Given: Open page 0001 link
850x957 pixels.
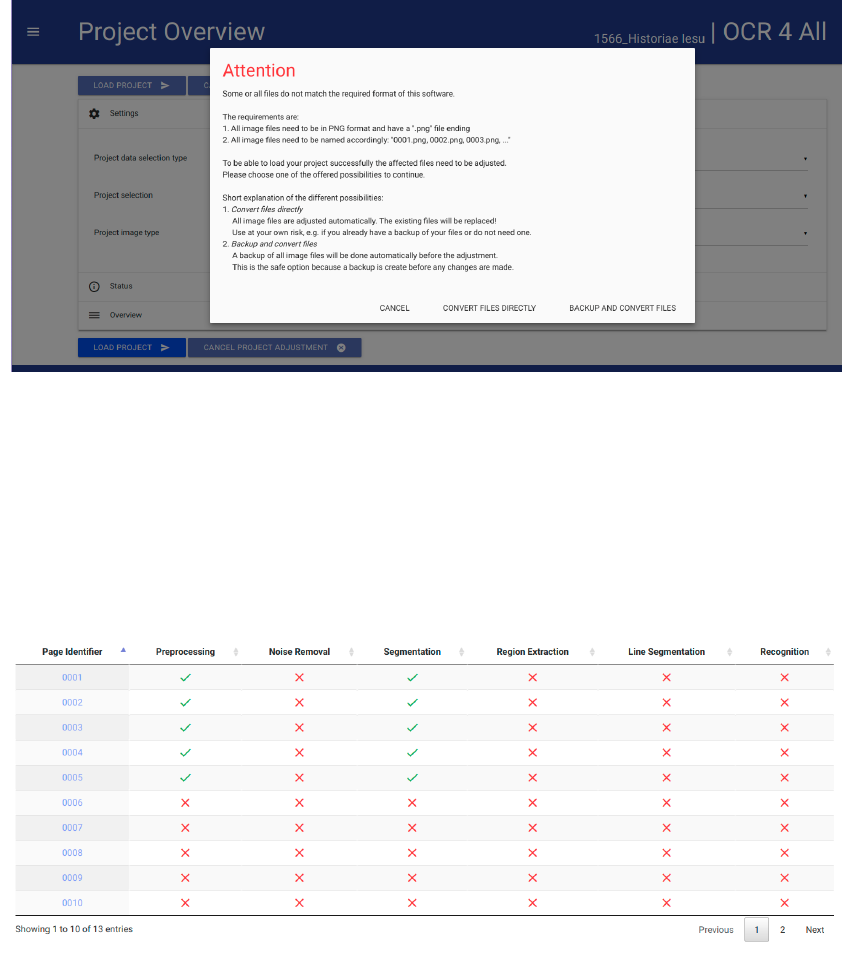Looking at the screenshot, I should (x=72, y=677).
